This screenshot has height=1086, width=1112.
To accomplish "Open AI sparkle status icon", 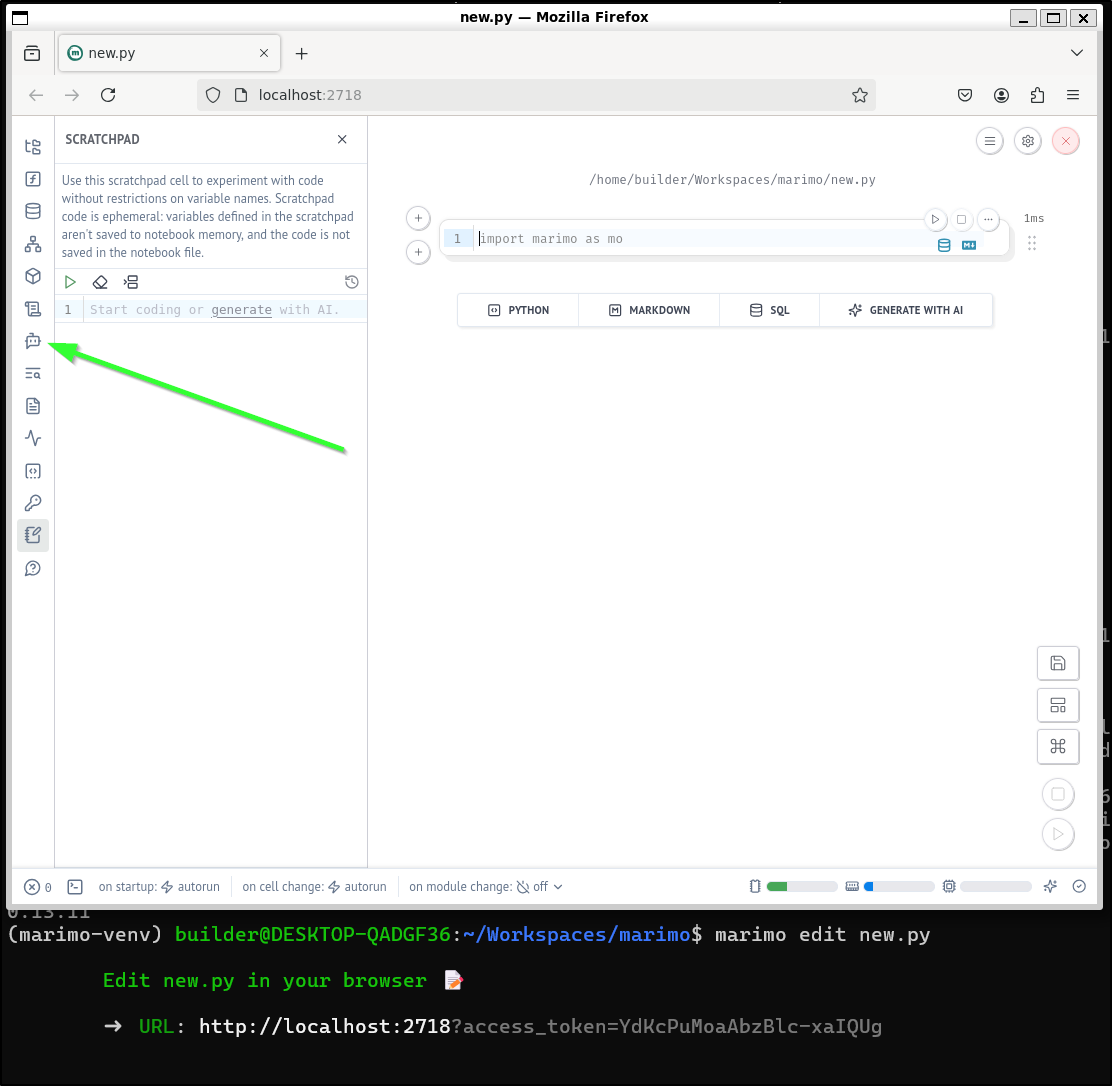I will click(1050, 887).
